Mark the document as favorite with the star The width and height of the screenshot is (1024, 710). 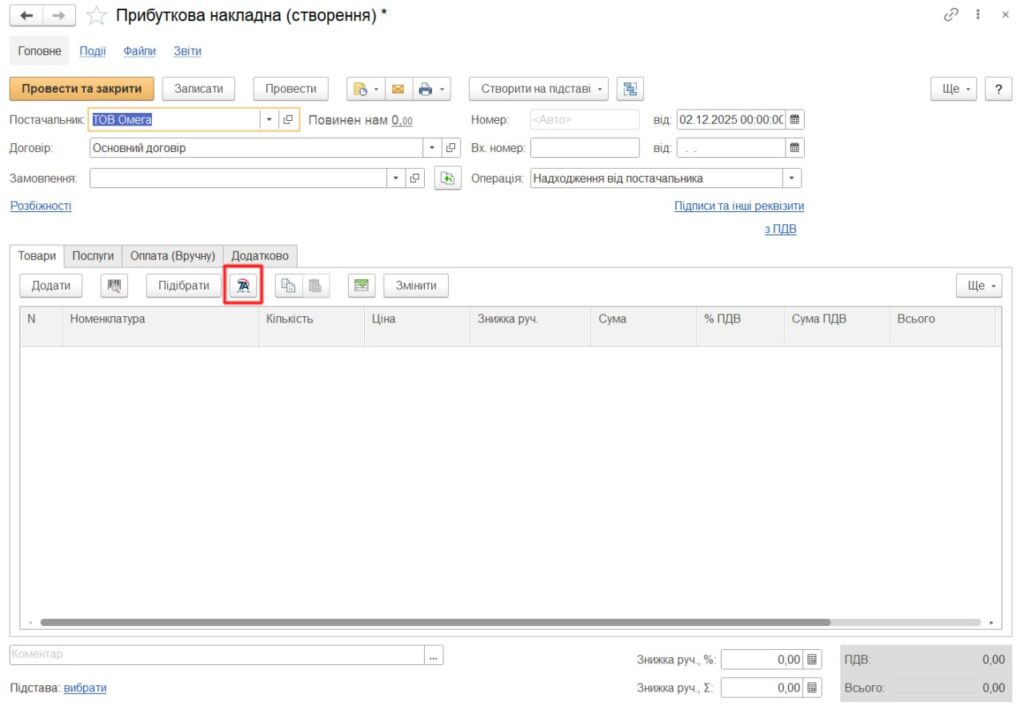pos(96,16)
